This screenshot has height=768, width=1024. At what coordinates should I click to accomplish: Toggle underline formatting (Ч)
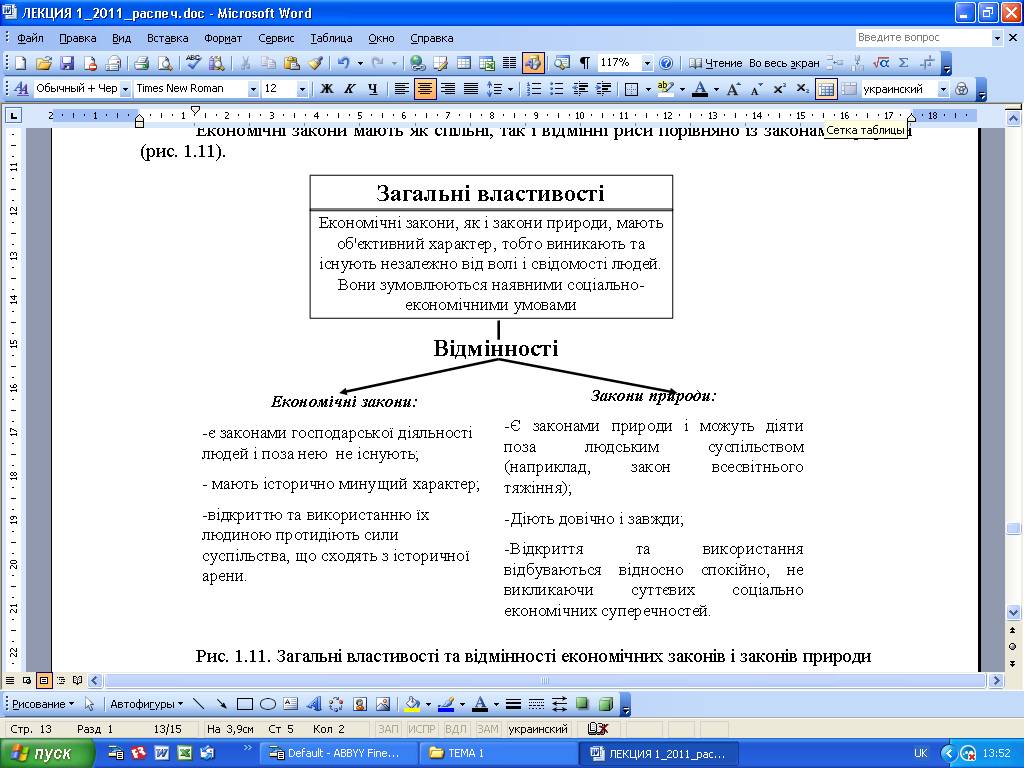point(372,89)
